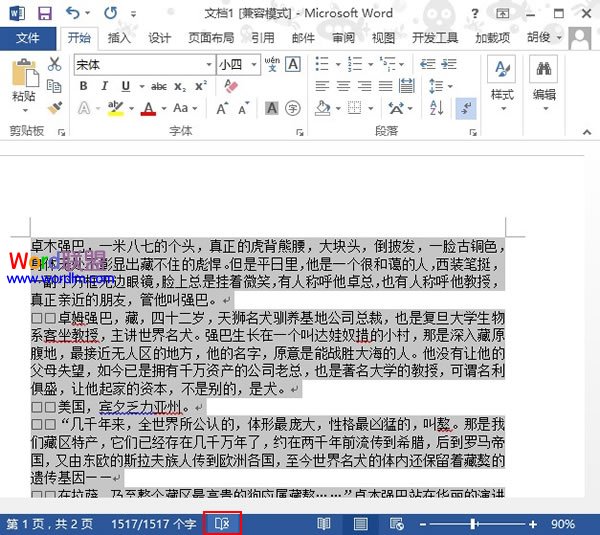
Task: Click the proofing errors icon in status bar
Action: [222, 523]
